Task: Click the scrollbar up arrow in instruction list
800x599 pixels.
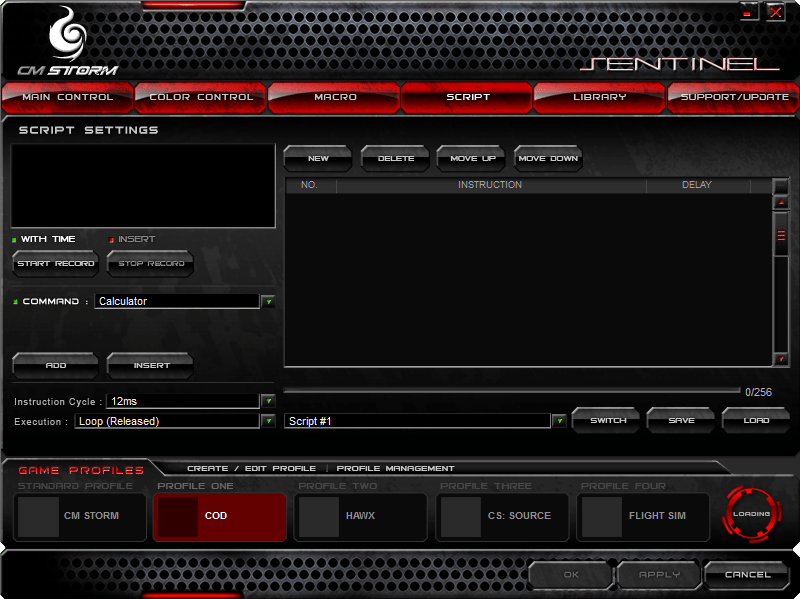Action: (781, 203)
